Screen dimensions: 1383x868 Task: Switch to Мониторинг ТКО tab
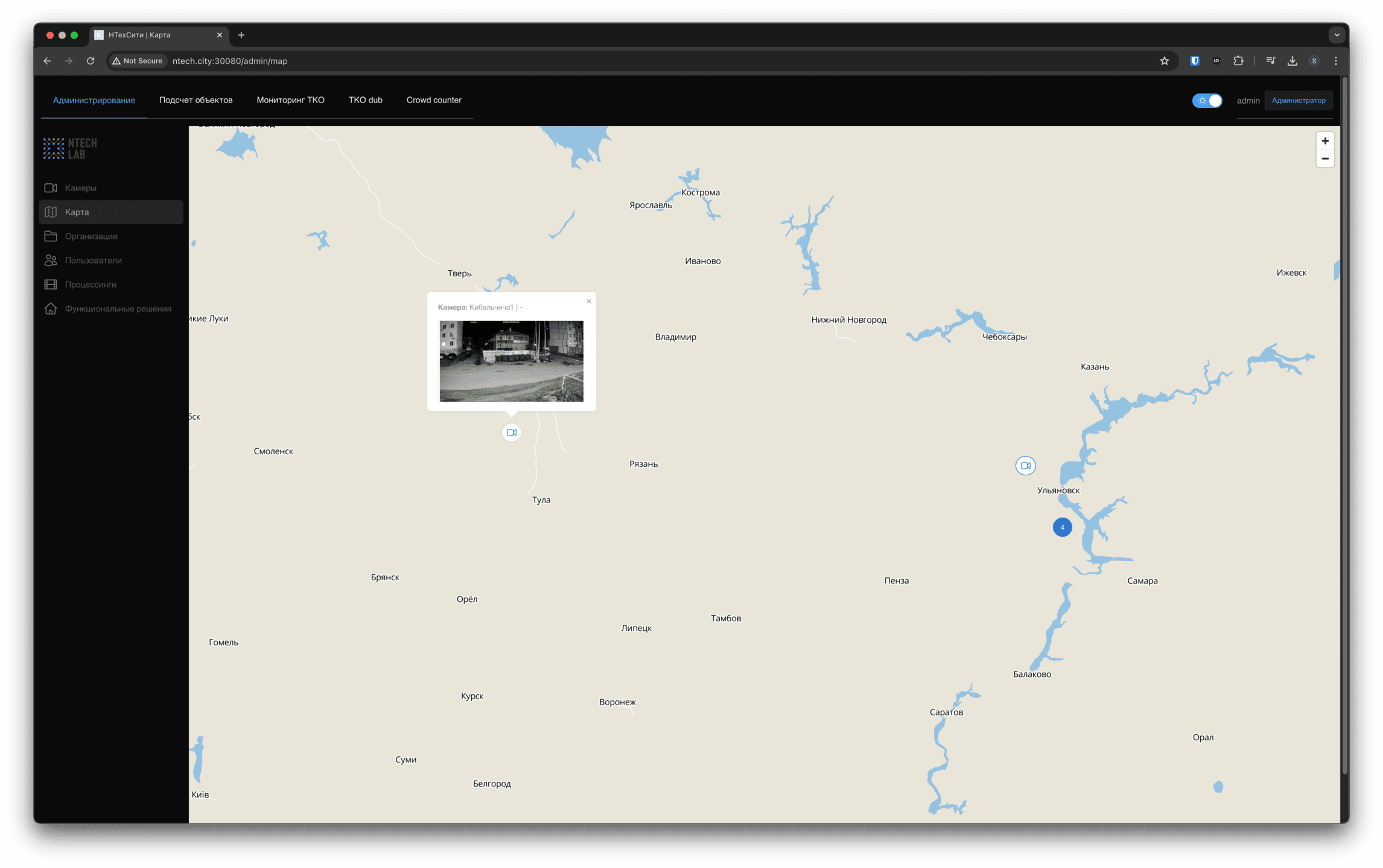pyautogui.click(x=290, y=100)
